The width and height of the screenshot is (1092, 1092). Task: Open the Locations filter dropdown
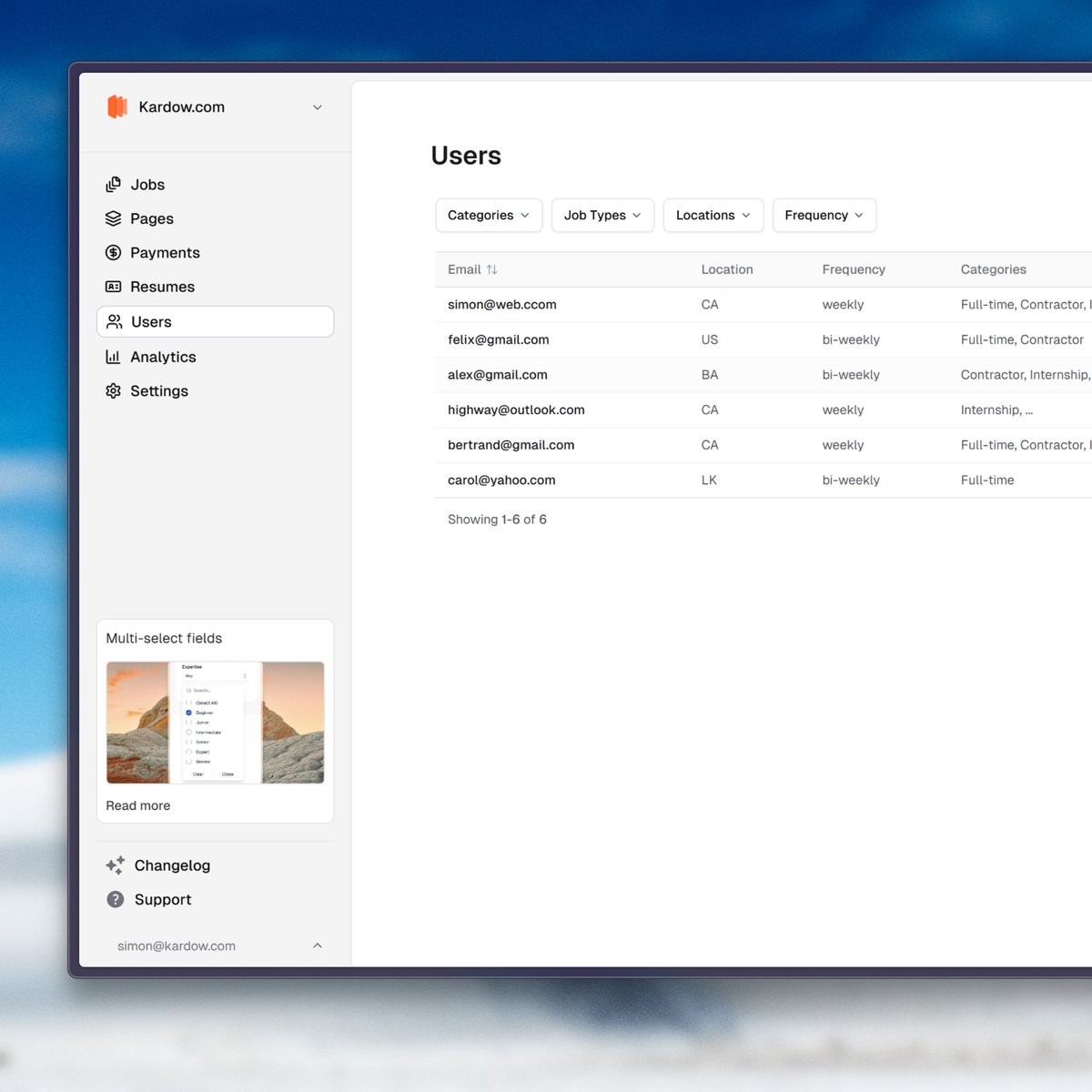coord(713,215)
